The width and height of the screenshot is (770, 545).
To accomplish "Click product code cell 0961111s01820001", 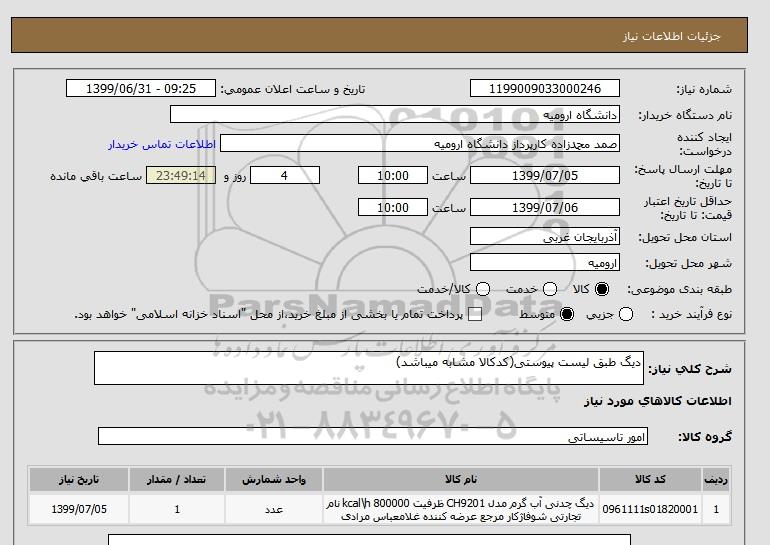I will click(650, 509).
